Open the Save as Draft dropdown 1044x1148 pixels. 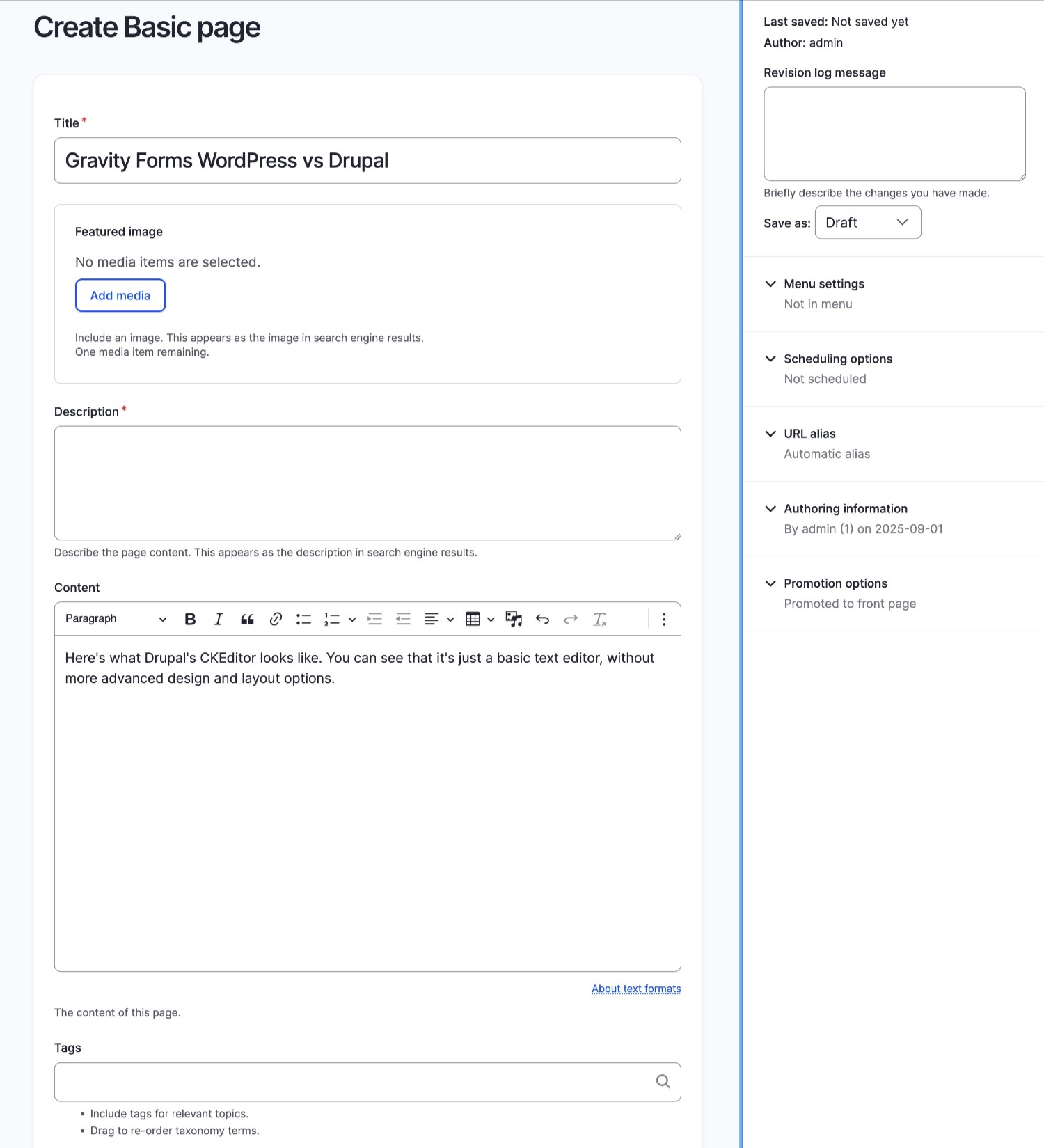(x=867, y=223)
